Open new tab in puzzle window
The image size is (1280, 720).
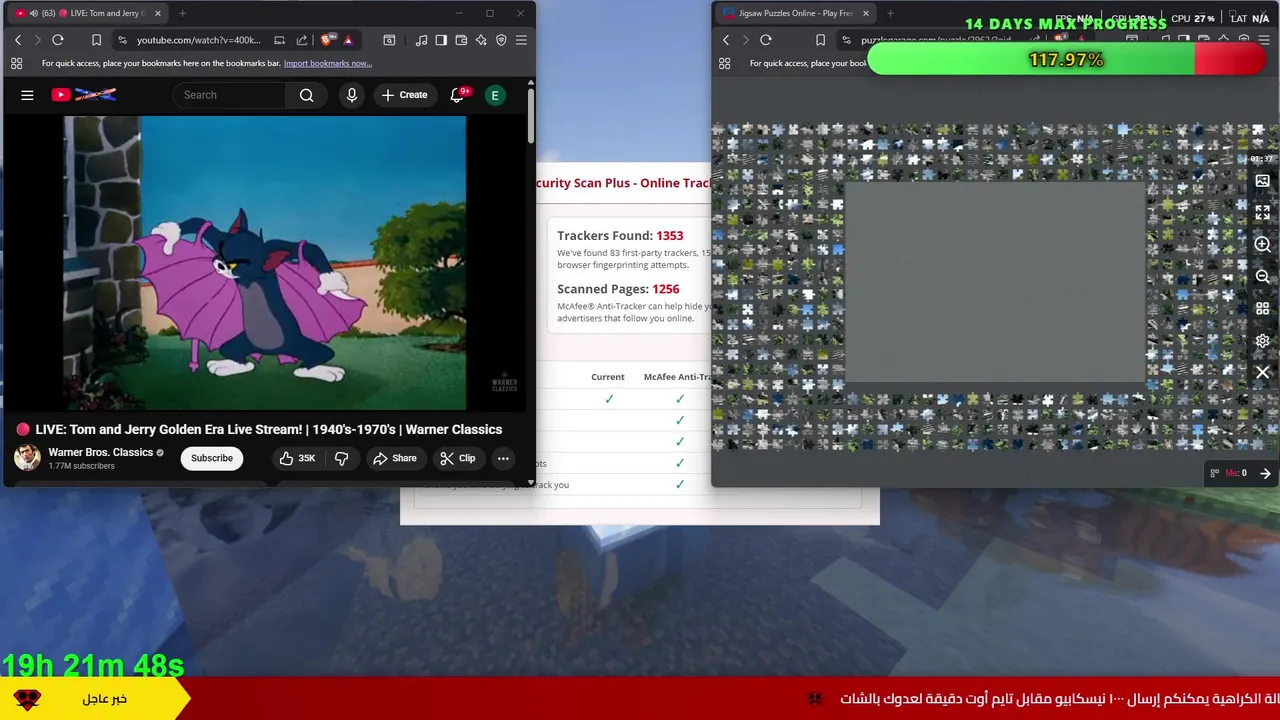pyautogui.click(x=890, y=13)
